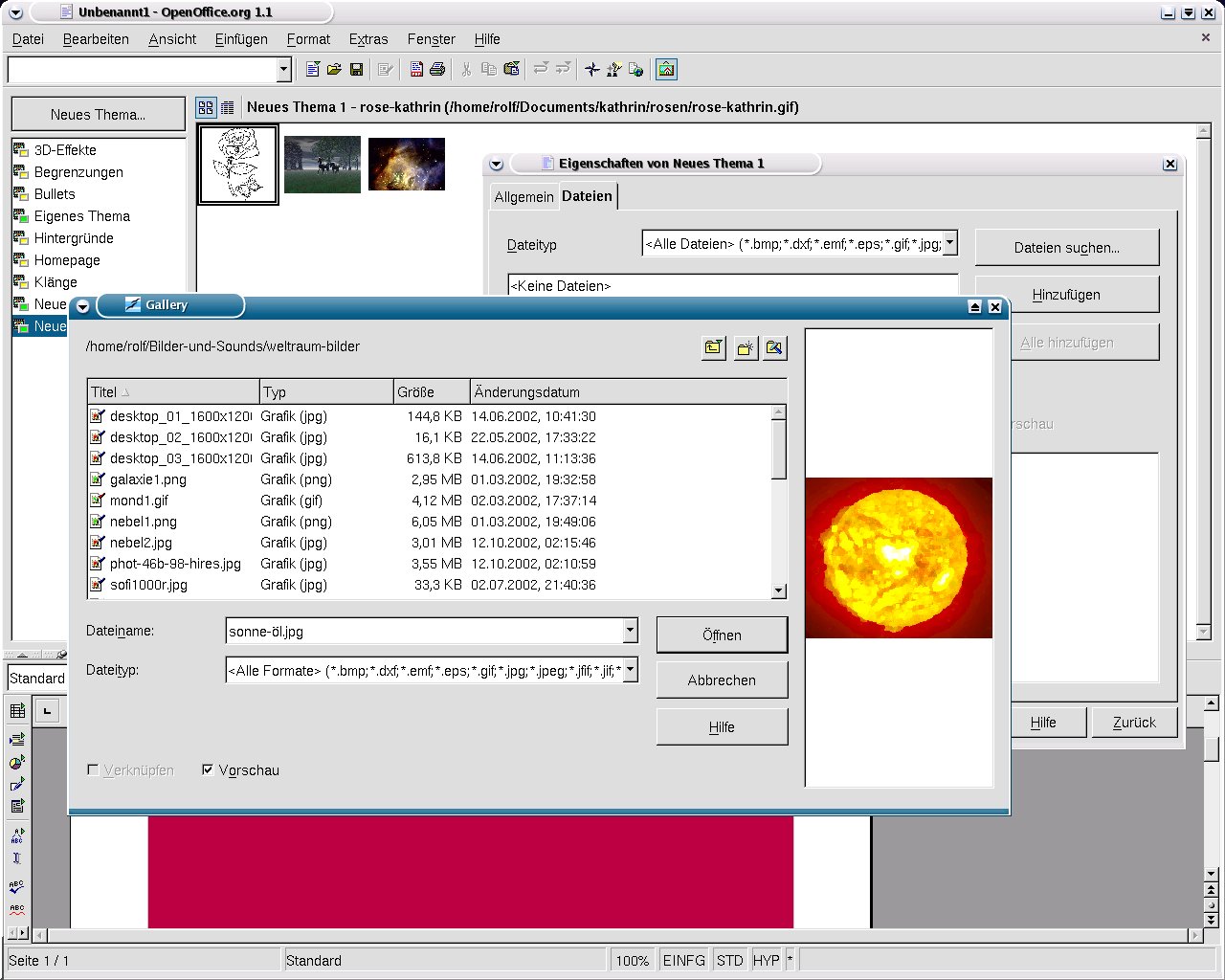Open the Dateityp dropdown in Gallery dialog
The height and width of the screenshot is (980, 1225).
[630, 670]
